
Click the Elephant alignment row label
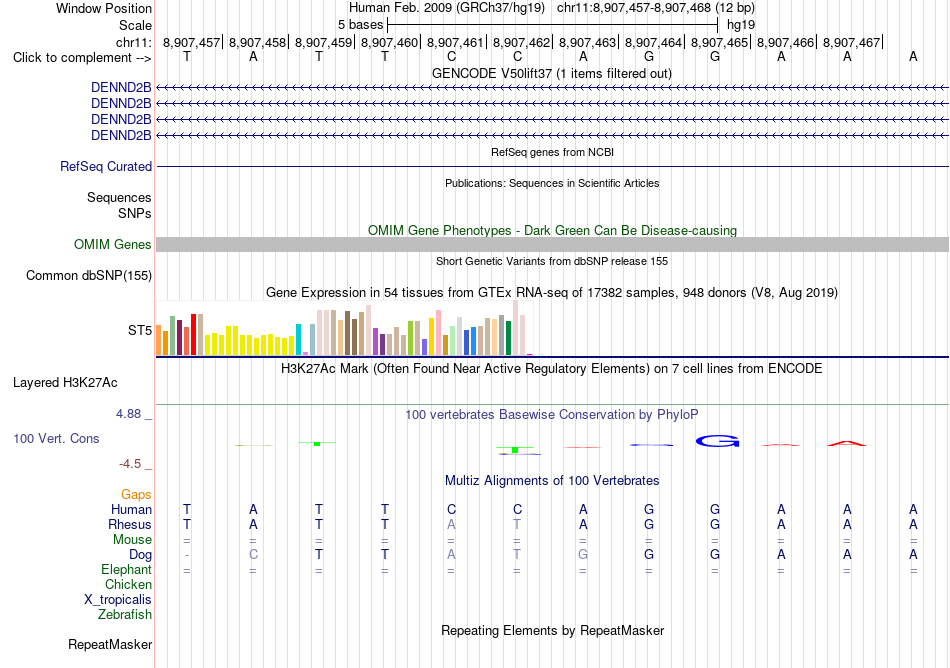pyautogui.click(x=126, y=570)
